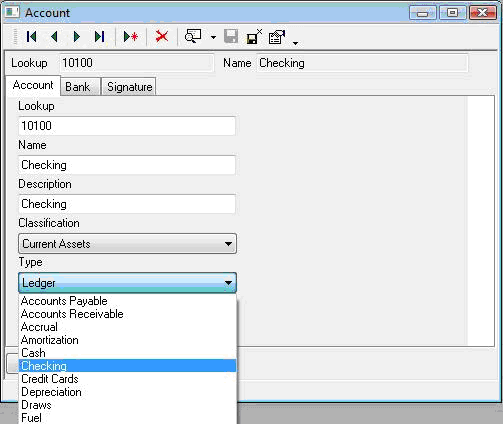The image size is (503, 424).
Task: Expand the Classification dropdown
Action: [228, 244]
